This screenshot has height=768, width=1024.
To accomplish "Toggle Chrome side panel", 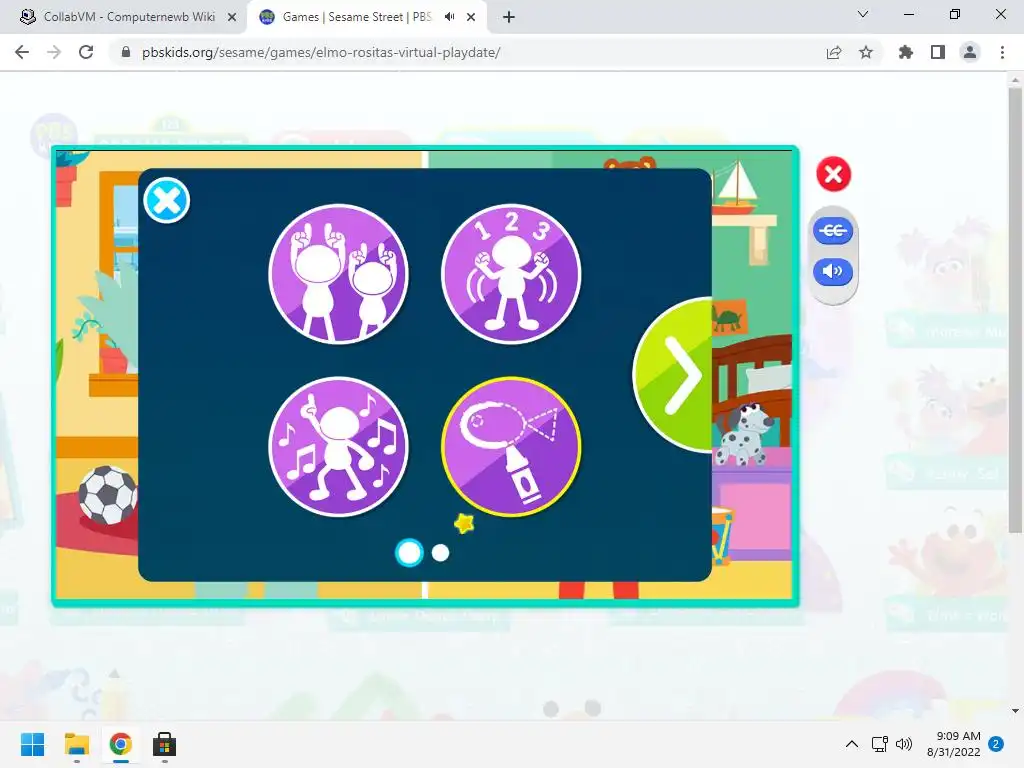I will pyautogui.click(x=938, y=52).
